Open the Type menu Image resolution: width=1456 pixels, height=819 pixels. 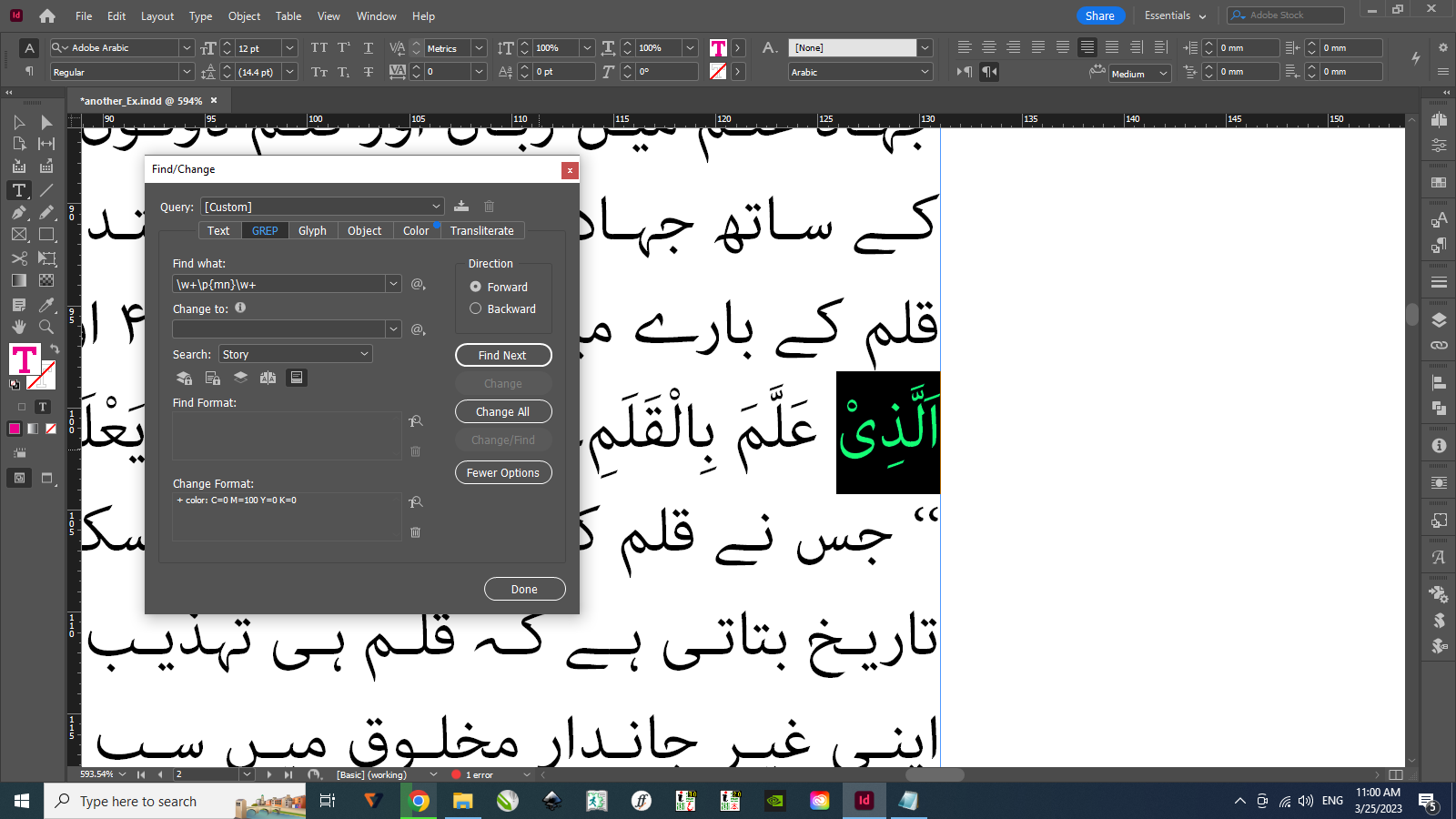pyautogui.click(x=200, y=15)
